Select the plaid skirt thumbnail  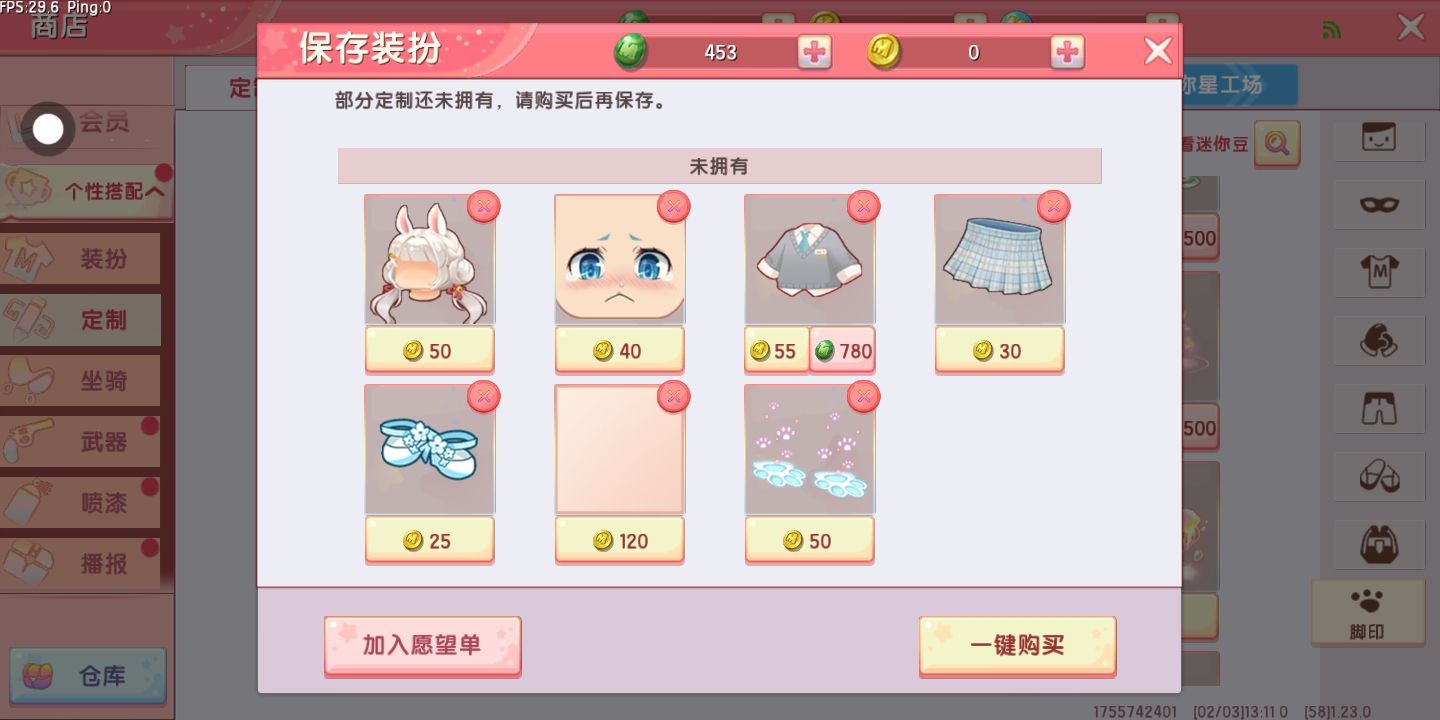pyautogui.click(x=1000, y=260)
